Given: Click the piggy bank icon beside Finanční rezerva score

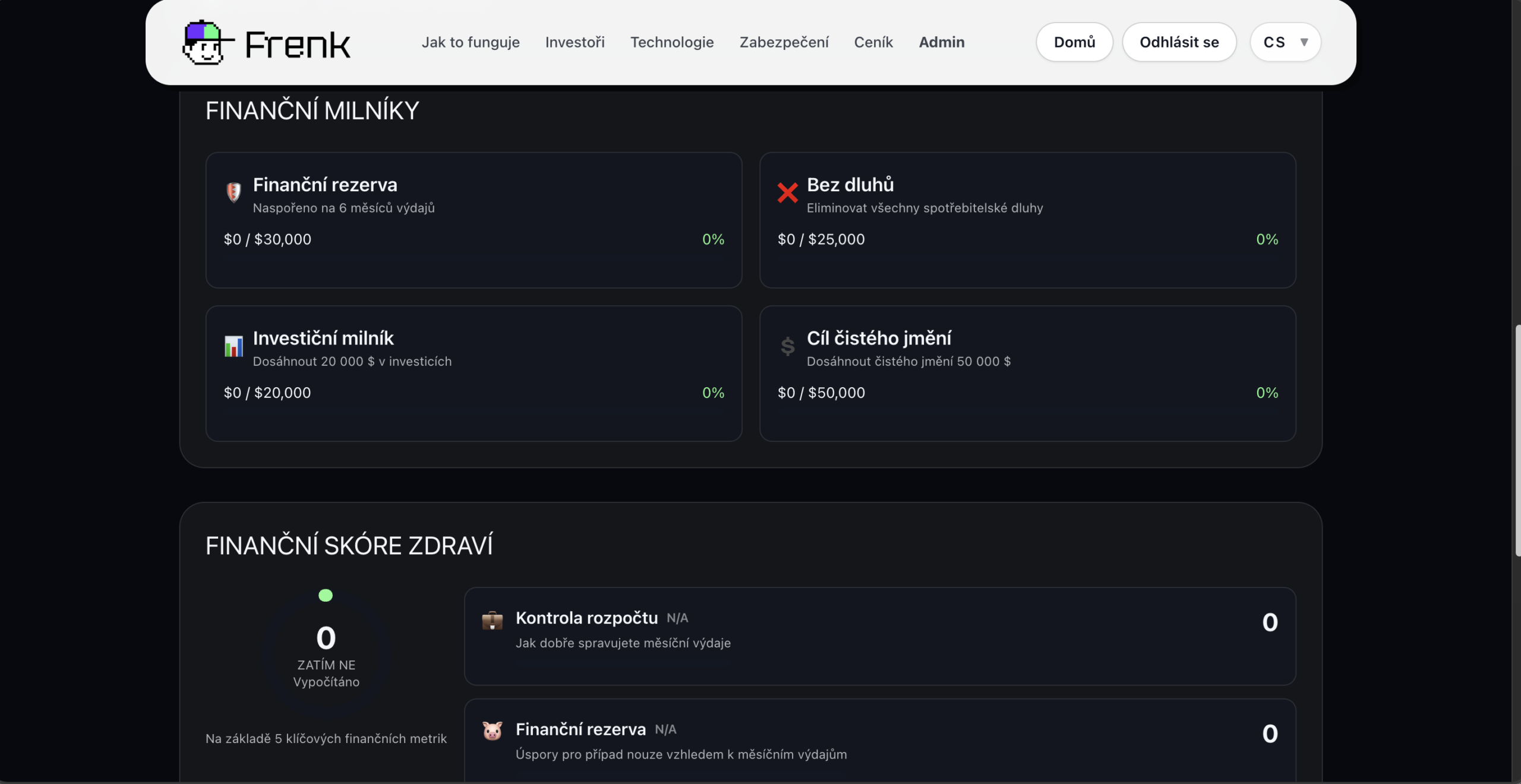Looking at the screenshot, I should point(492,731).
